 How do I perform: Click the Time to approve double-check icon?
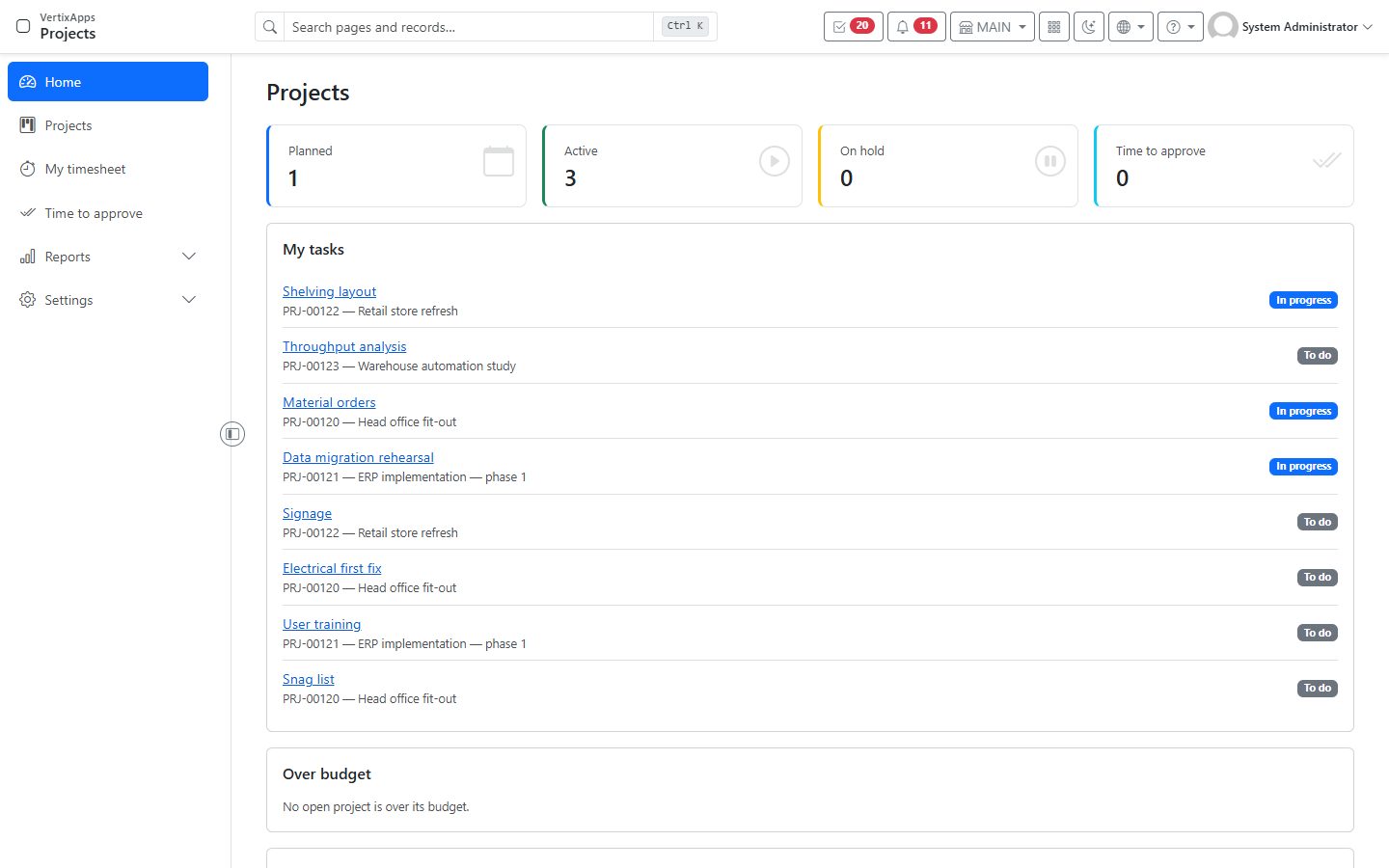28,213
